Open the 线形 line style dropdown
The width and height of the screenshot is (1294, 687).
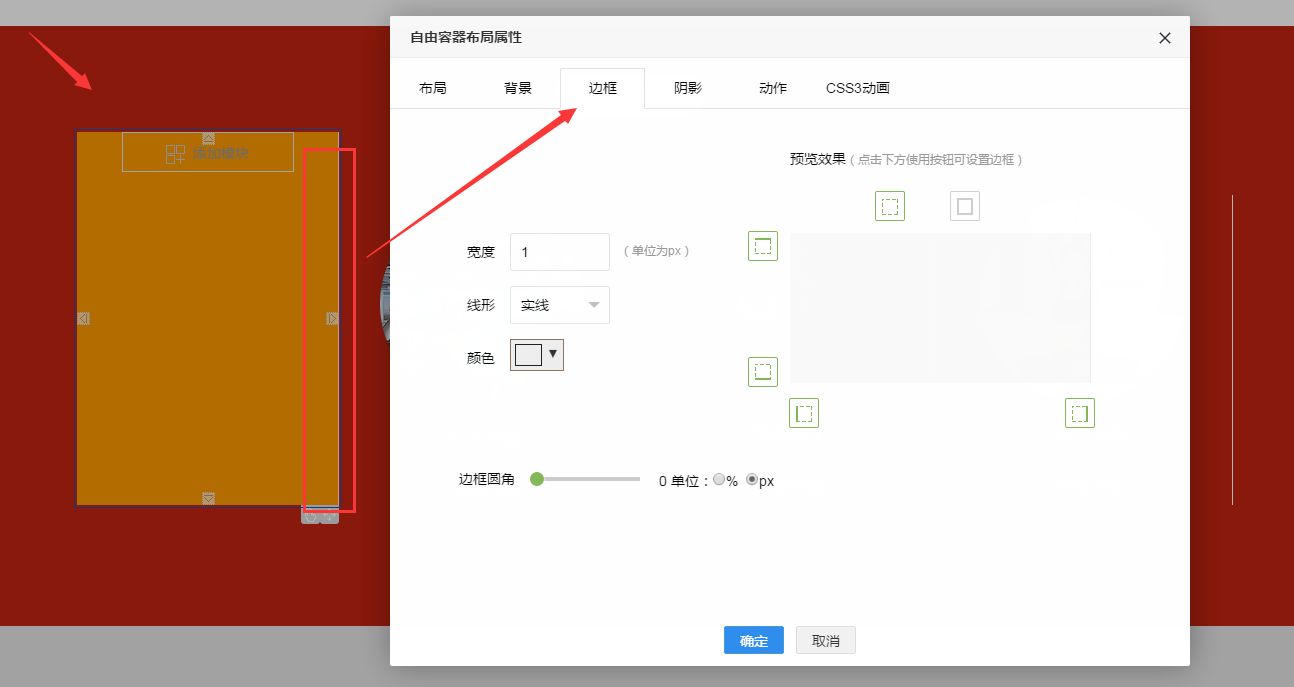(x=560, y=305)
